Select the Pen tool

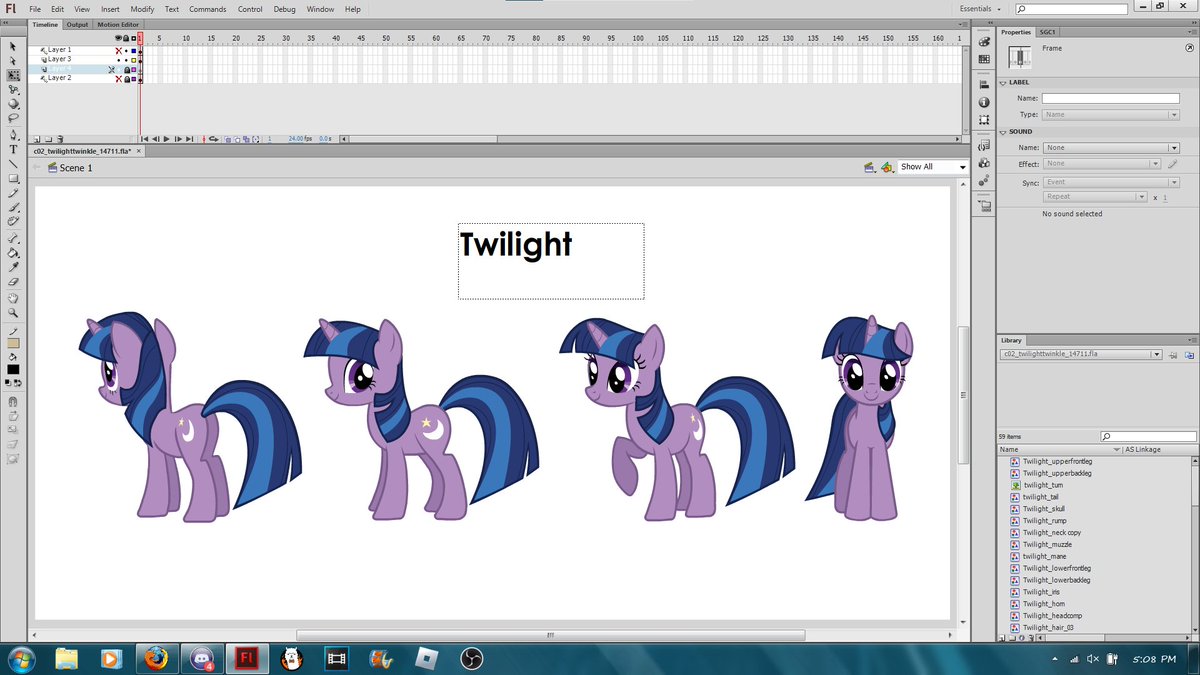13,135
